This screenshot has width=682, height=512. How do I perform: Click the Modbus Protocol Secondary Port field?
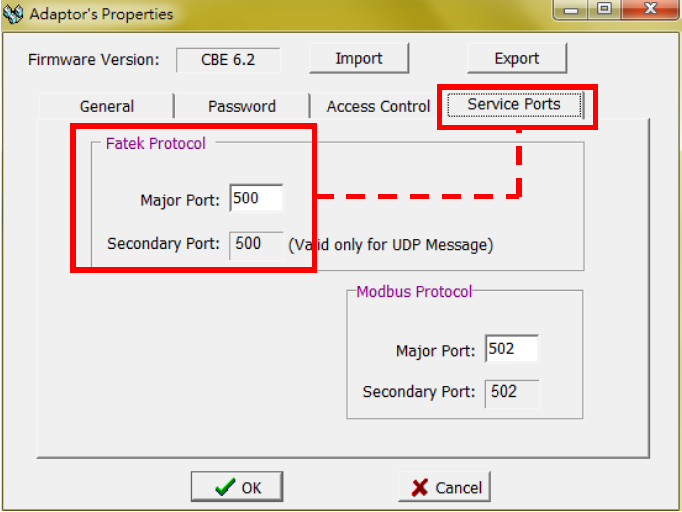click(x=512, y=394)
